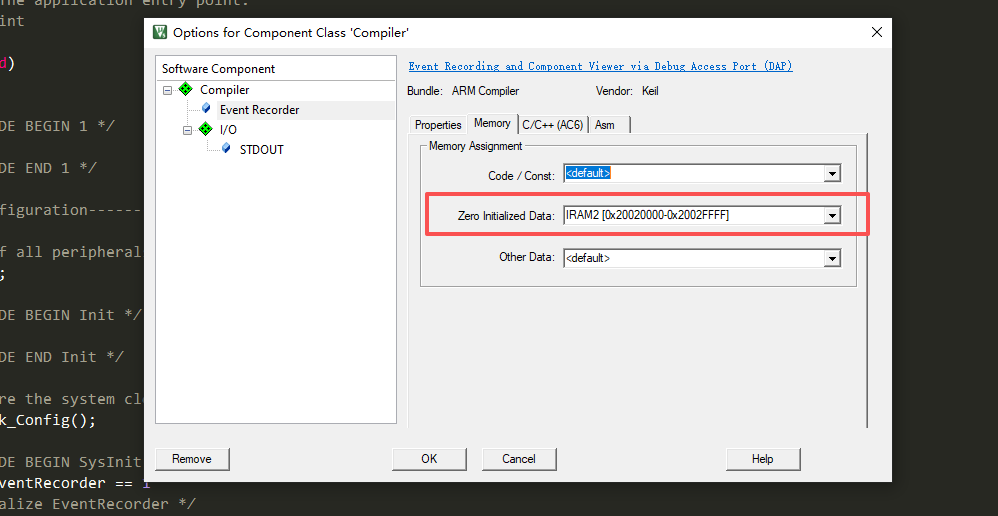Click the Keil dialog title bar icon
This screenshot has width=998, height=516.
point(160,32)
